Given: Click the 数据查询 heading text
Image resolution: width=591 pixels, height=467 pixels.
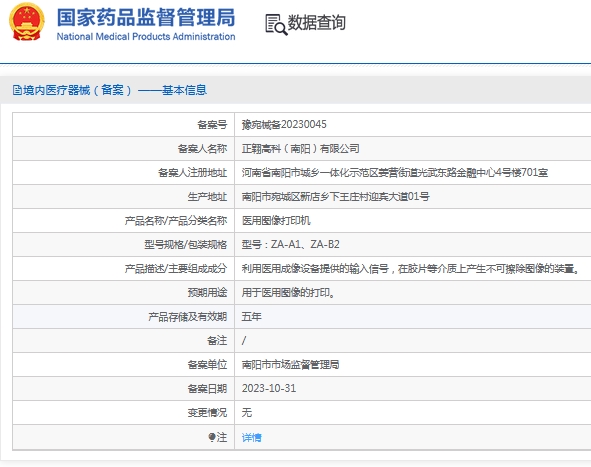Looking at the screenshot, I should [317, 23].
